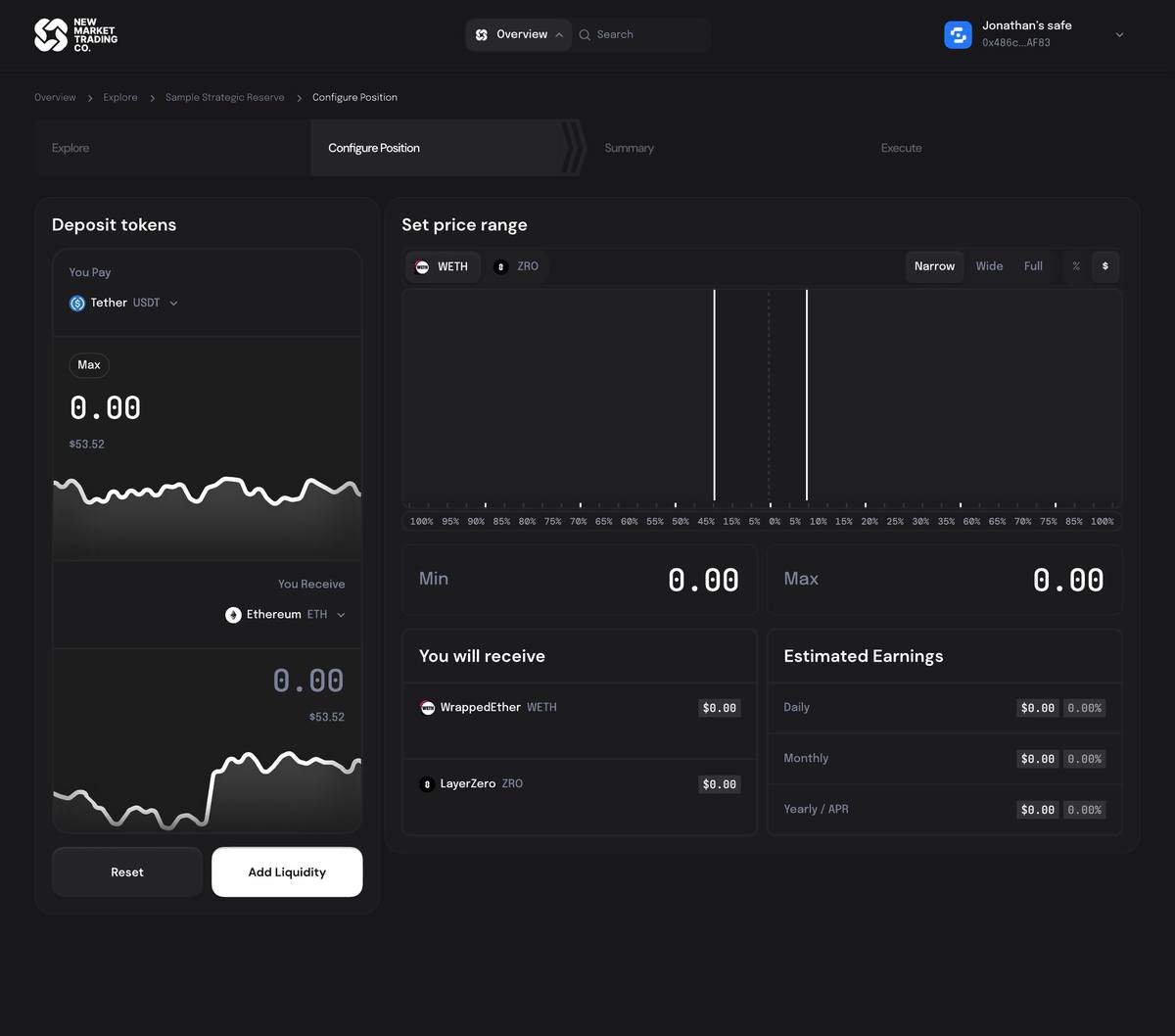The width and height of the screenshot is (1175, 1036).
Task: Click the WrappedEther icon in You will receive
Action: [x=427, y=707]
